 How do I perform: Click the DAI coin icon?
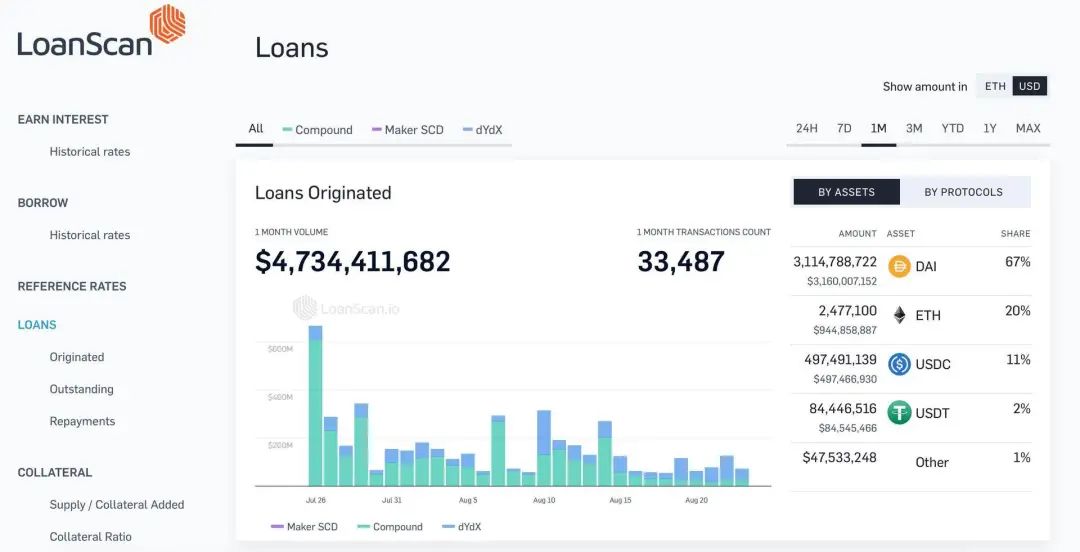click(x=899, y=267)
